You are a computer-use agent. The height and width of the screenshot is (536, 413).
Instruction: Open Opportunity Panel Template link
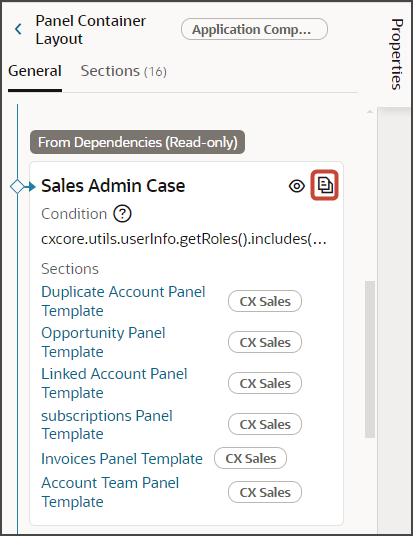point(103,342)
